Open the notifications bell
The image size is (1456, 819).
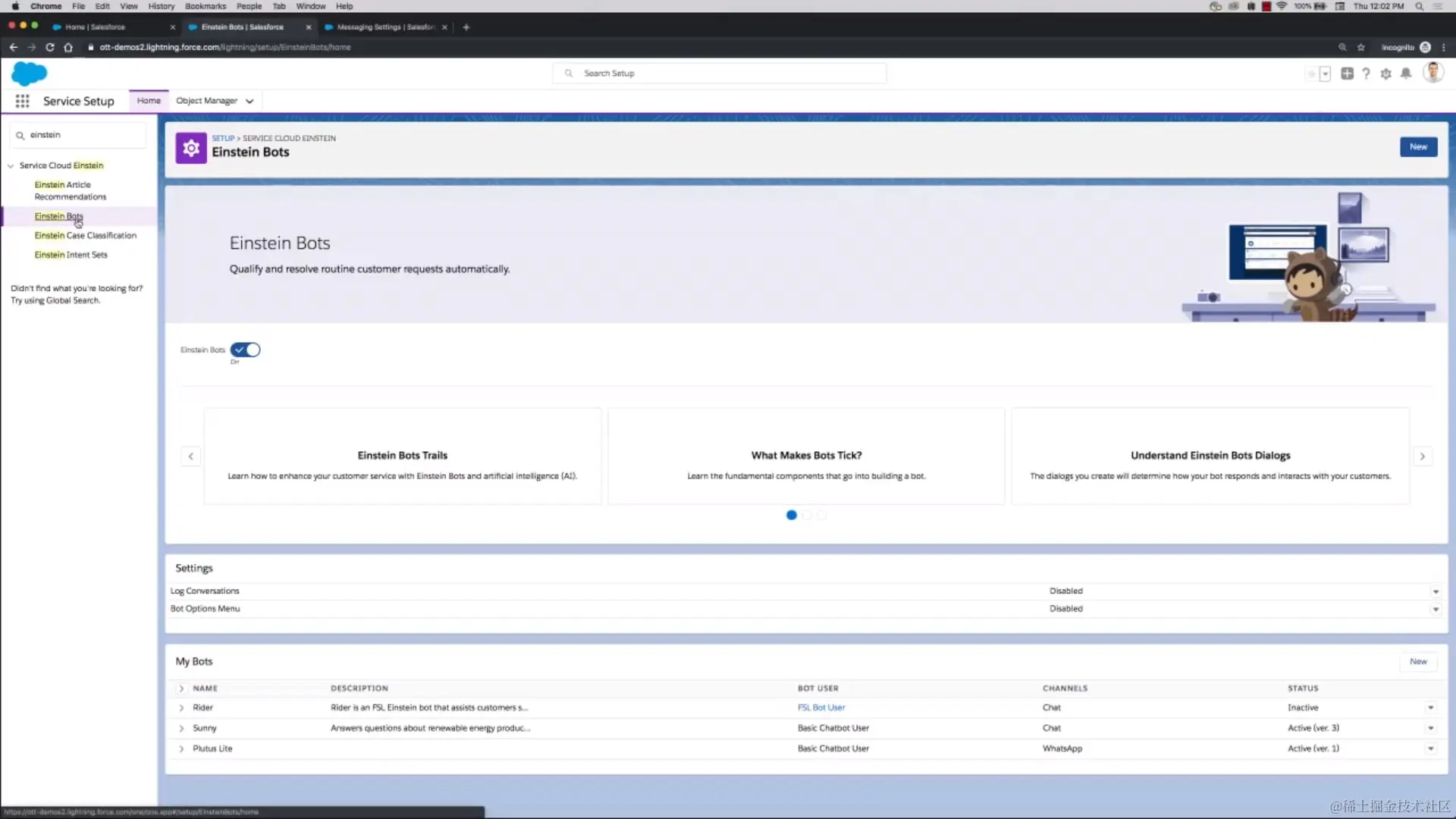[x=1406, y=73]
